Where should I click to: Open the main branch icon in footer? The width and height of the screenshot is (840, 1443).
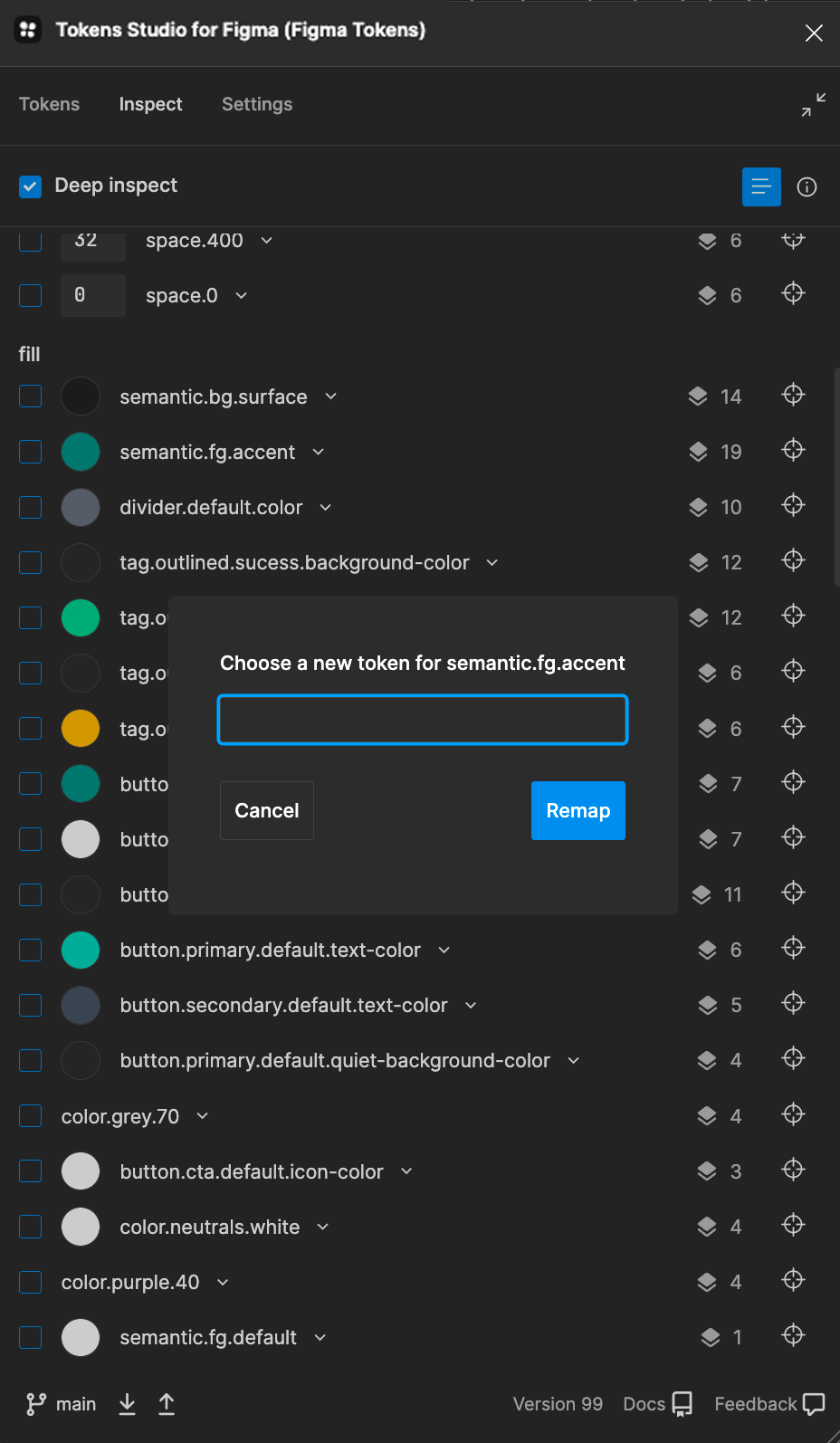(36, 1404)
